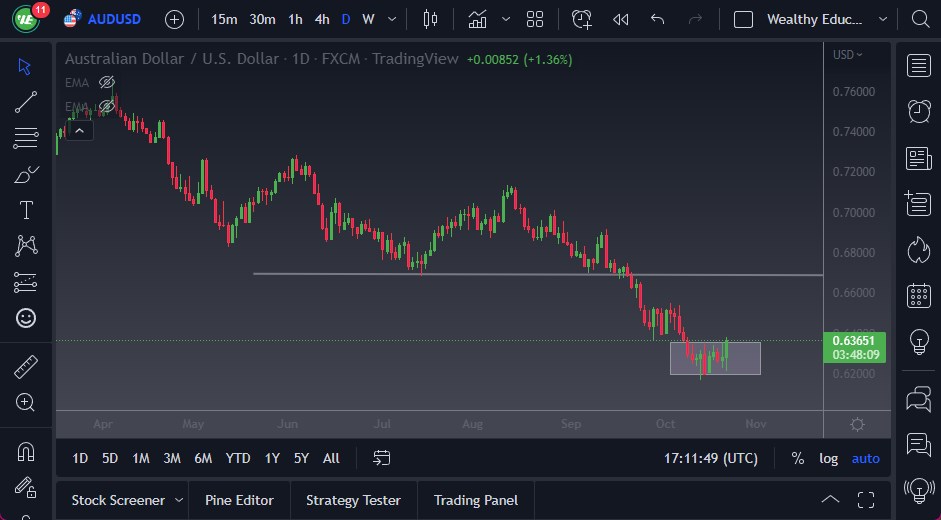941x520 pixels.
Task: Click the AUDUSD symbol search
Action: coord(114,19)
